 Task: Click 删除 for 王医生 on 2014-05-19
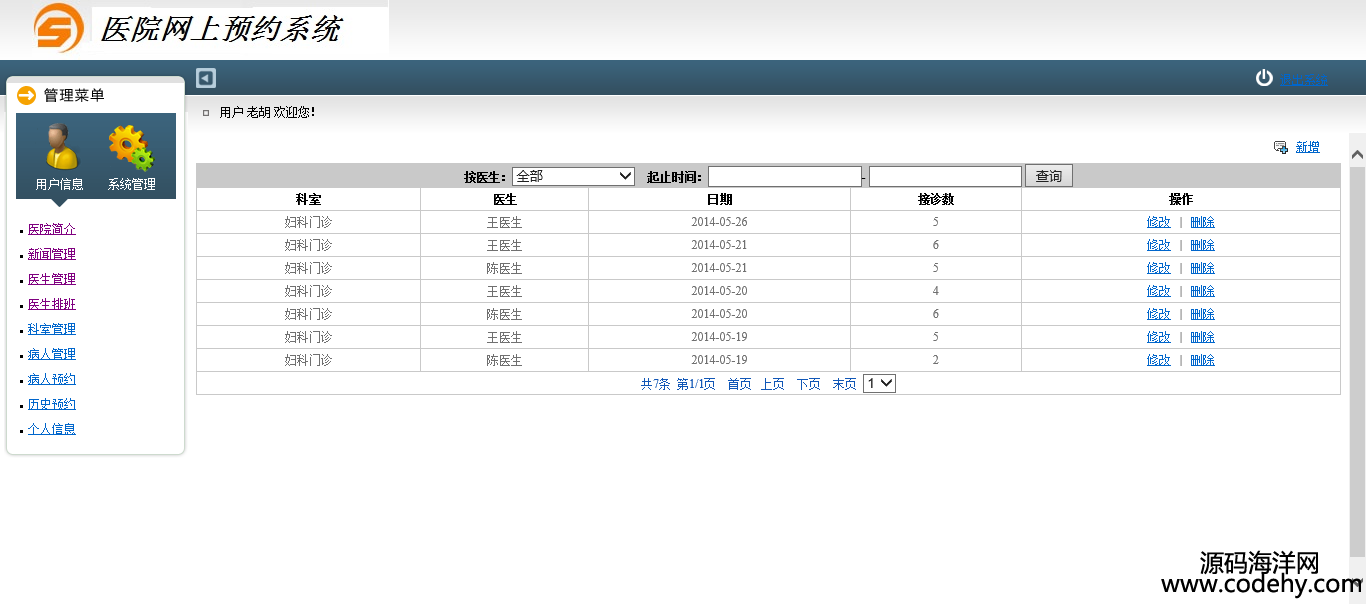(1202, 337)
